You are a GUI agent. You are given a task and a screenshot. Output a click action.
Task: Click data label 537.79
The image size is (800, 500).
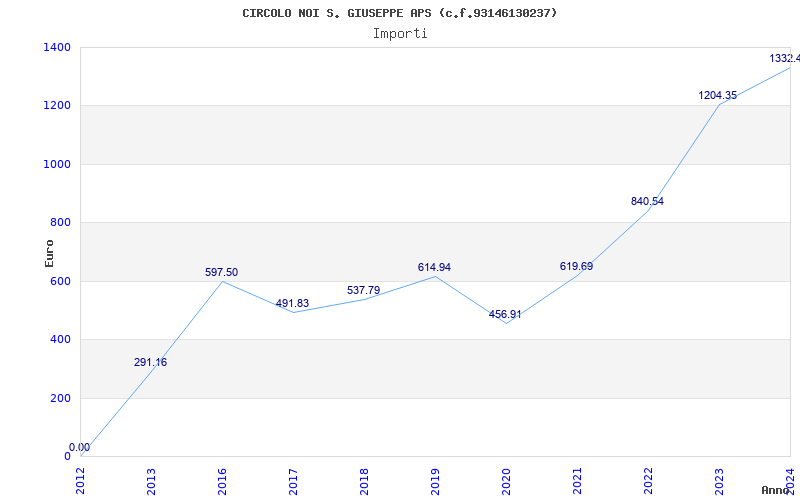point(363,290)
